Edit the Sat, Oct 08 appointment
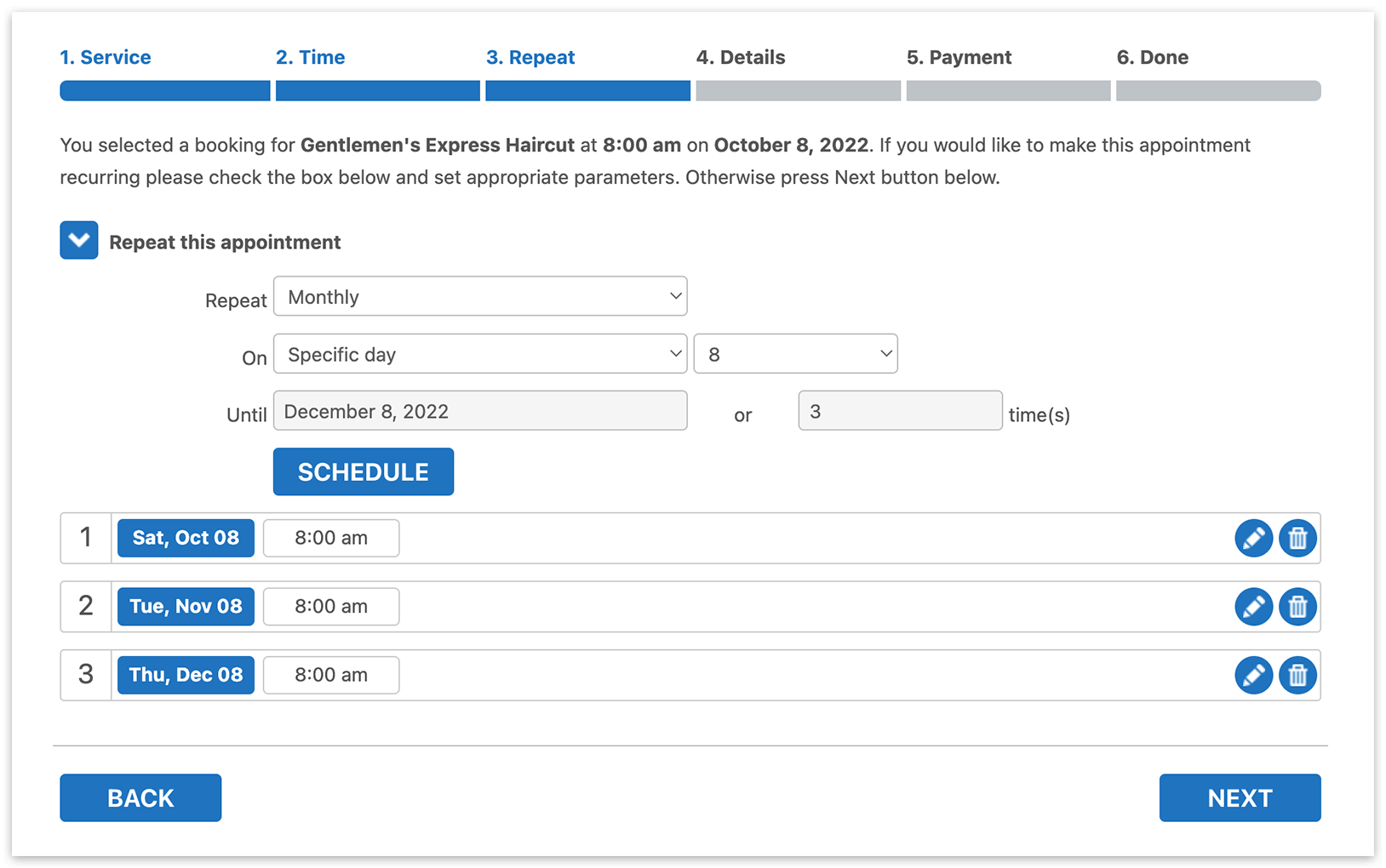This screenshot has height=868, width=1386. 1253,538
